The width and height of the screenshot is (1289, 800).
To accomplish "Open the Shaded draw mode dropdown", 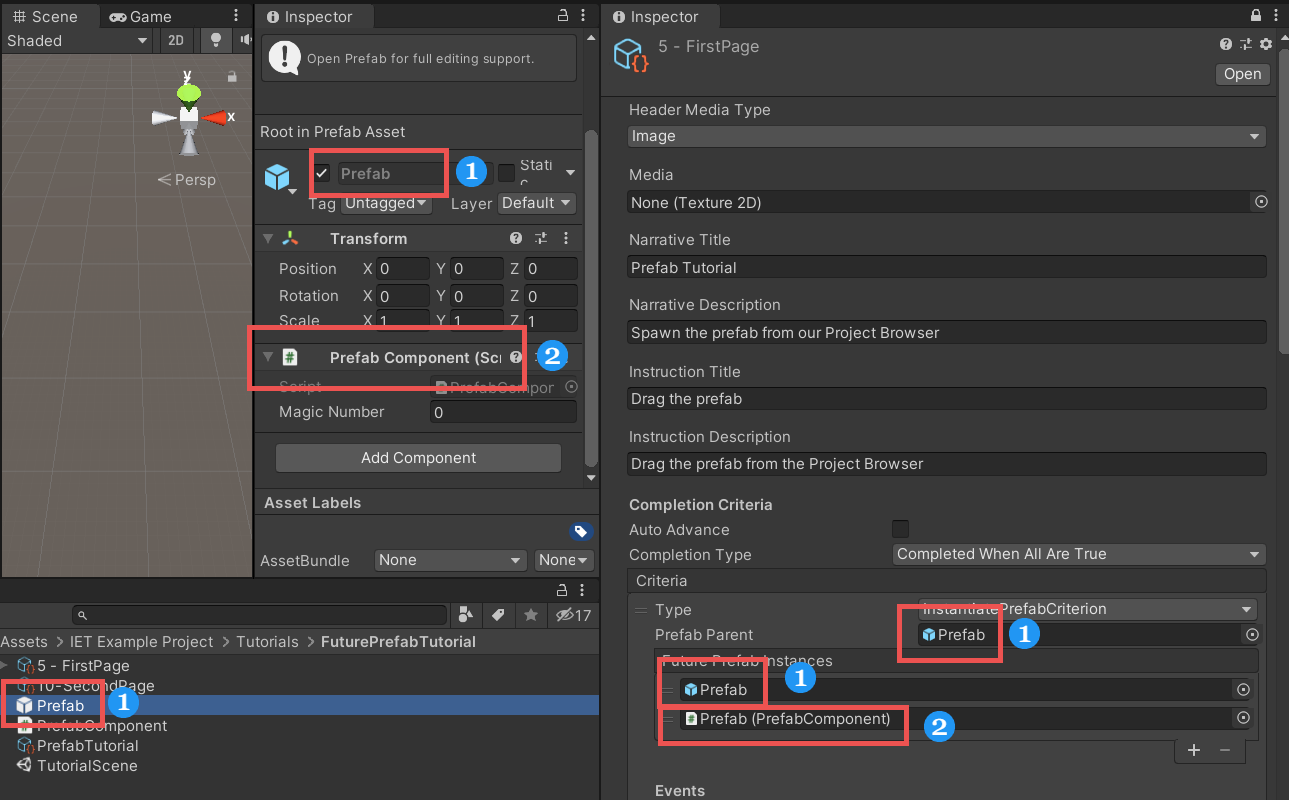I will click(77, 41).
